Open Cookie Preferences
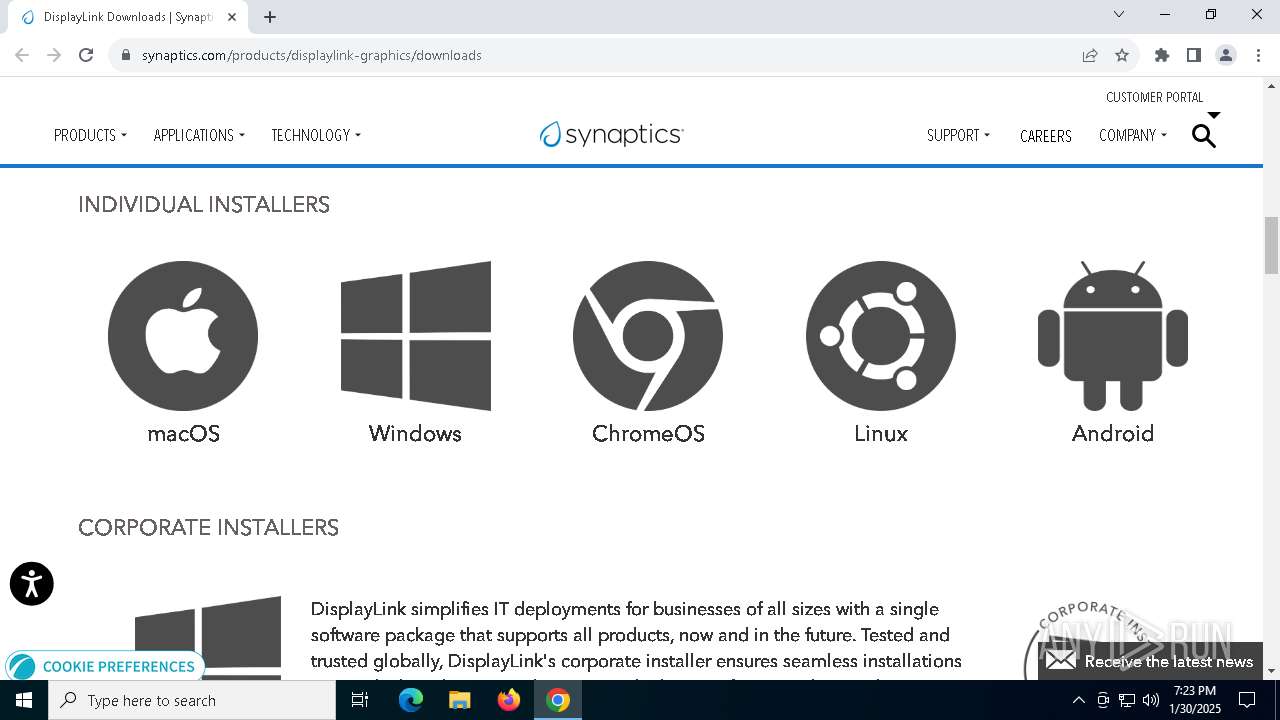Viewport: 1280px width, 720px height. coord(105,666)
